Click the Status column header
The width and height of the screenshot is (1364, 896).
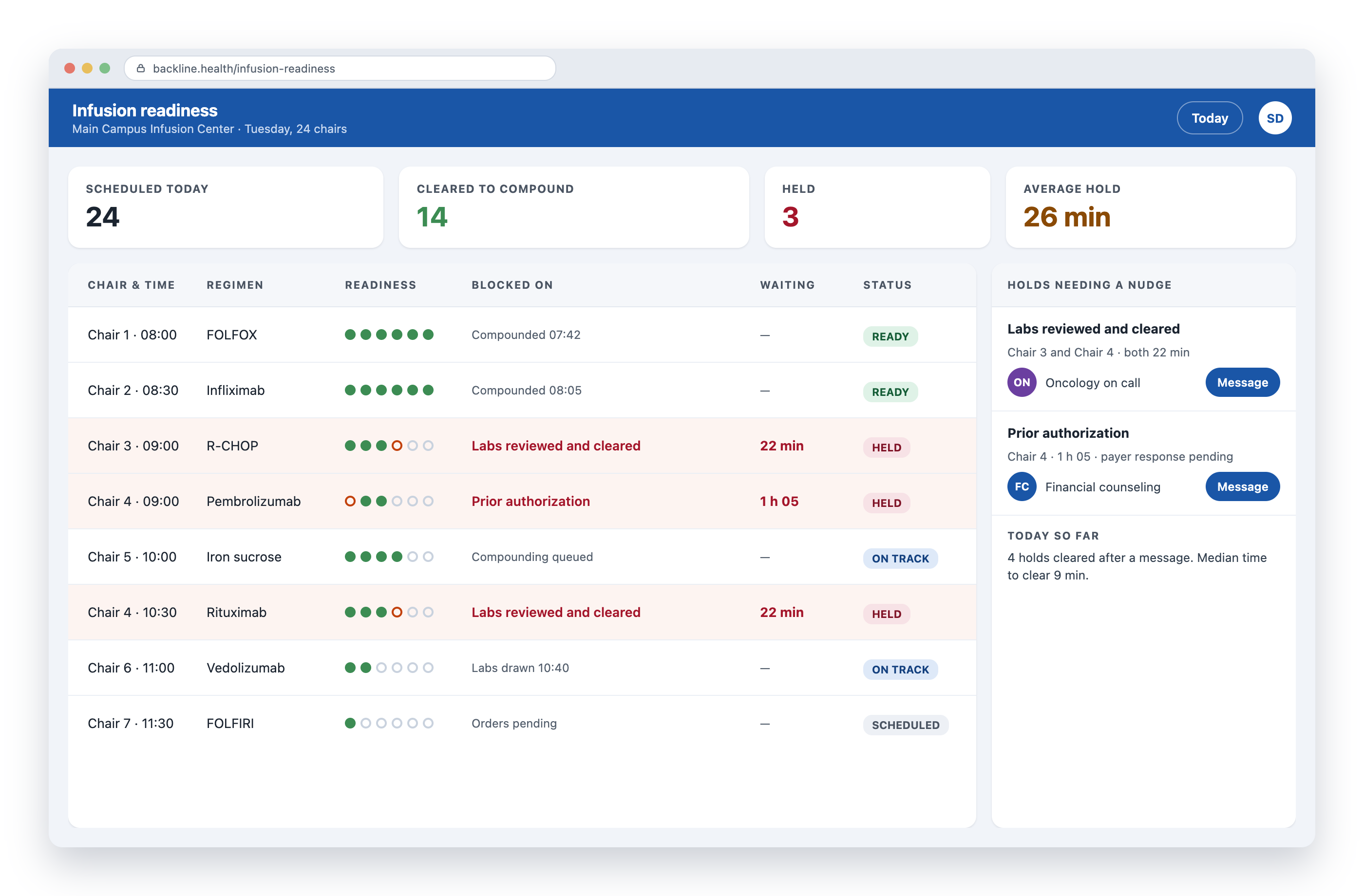(887, 285)
